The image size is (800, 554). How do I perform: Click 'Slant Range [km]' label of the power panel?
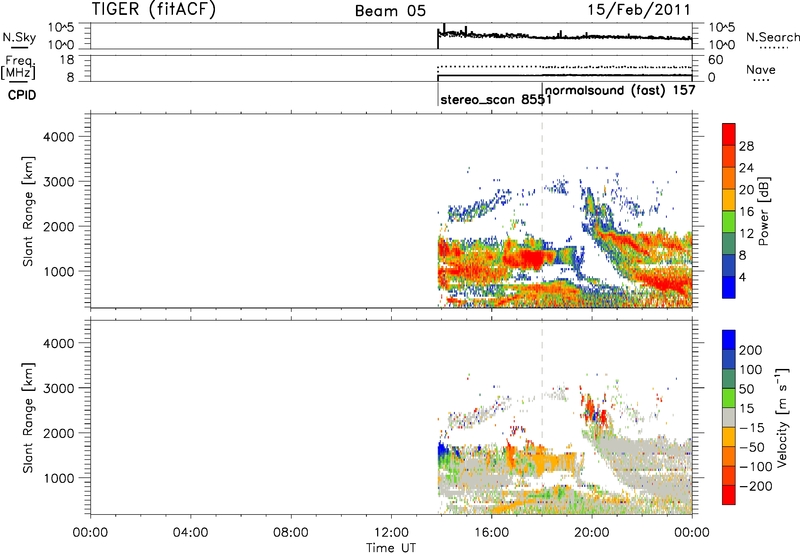coord(28,211)
